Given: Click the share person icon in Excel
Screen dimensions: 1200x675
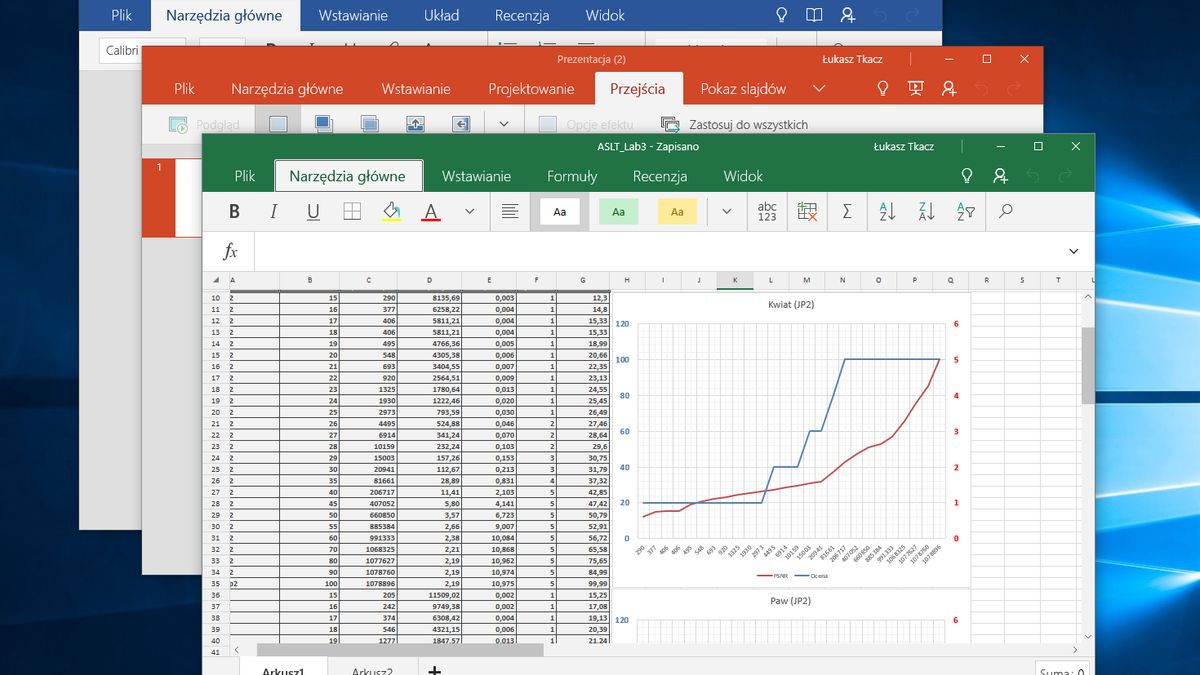Looking at the screenshot, I should (1000, 176).
